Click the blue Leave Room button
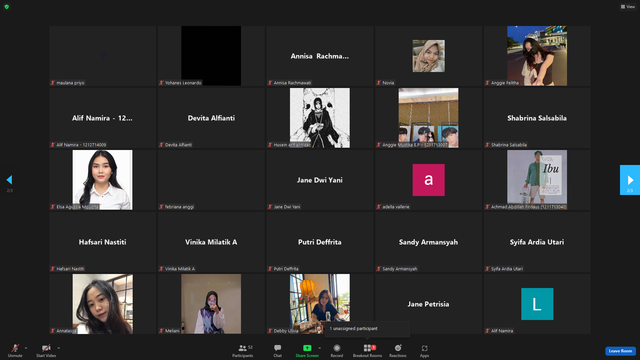This screenshot has height=360, width=640. point(620,351)
